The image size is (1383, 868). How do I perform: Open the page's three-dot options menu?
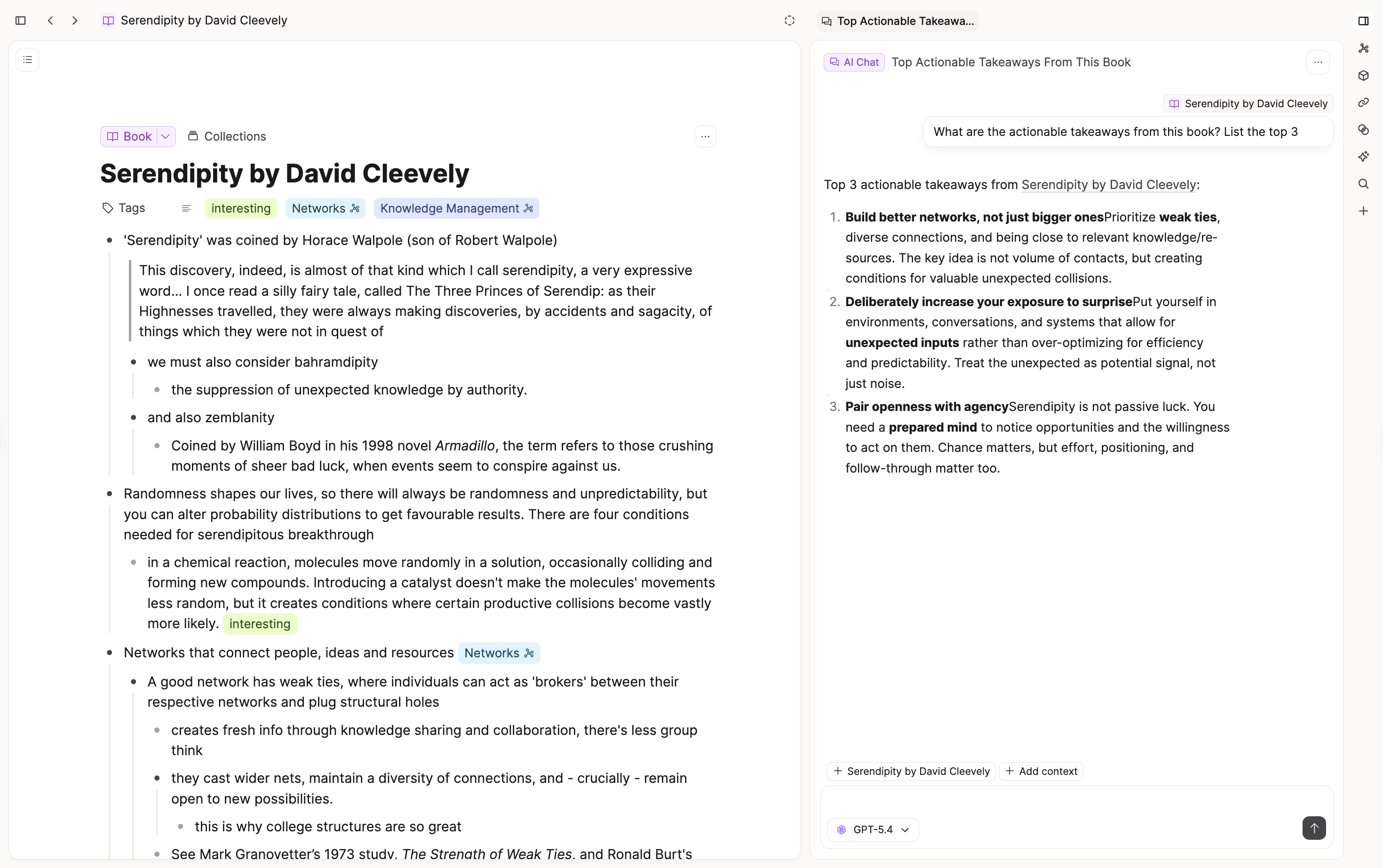[x=705, y=137]
